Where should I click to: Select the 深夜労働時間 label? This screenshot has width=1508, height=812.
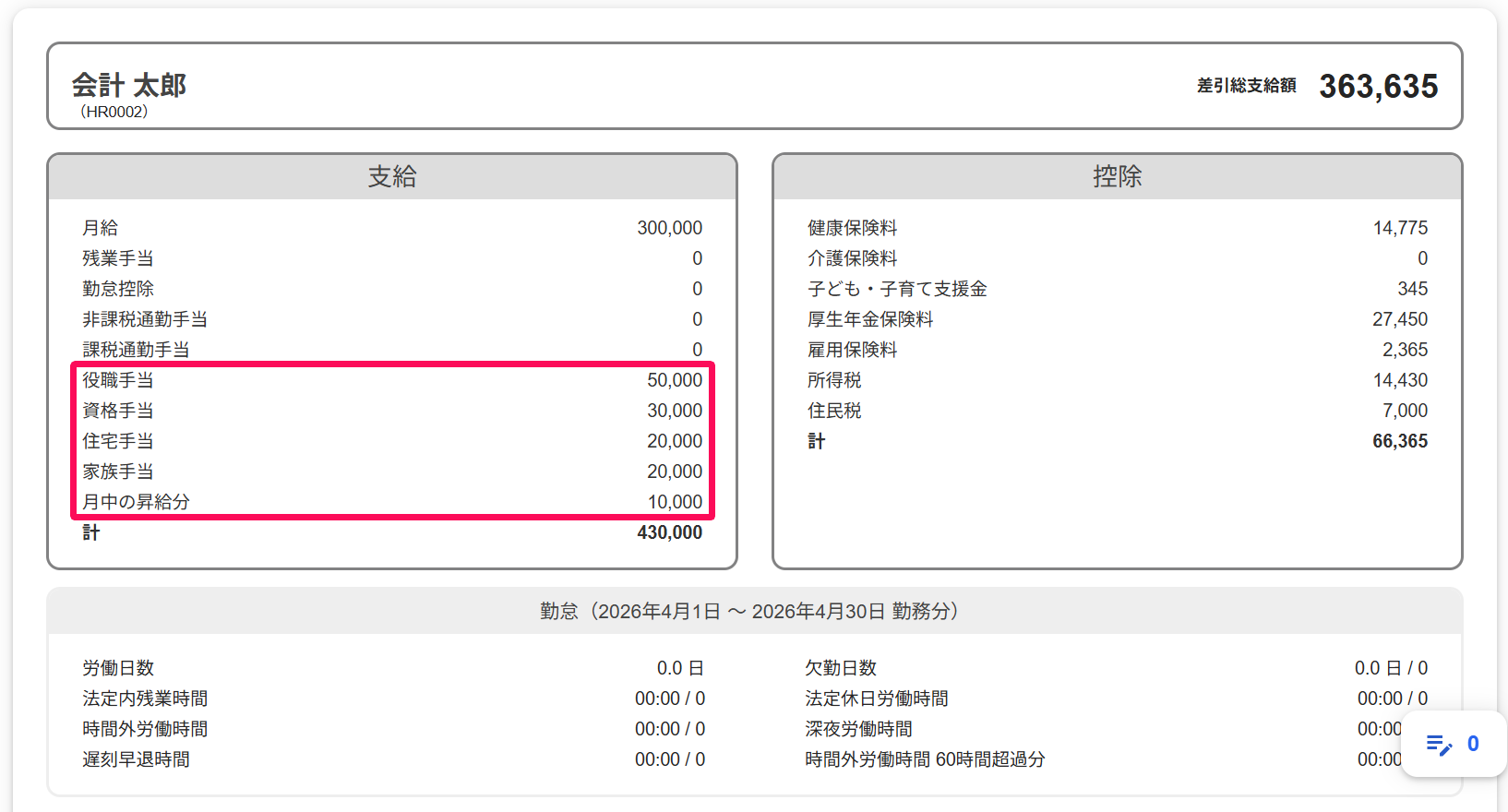coord(858,729)
